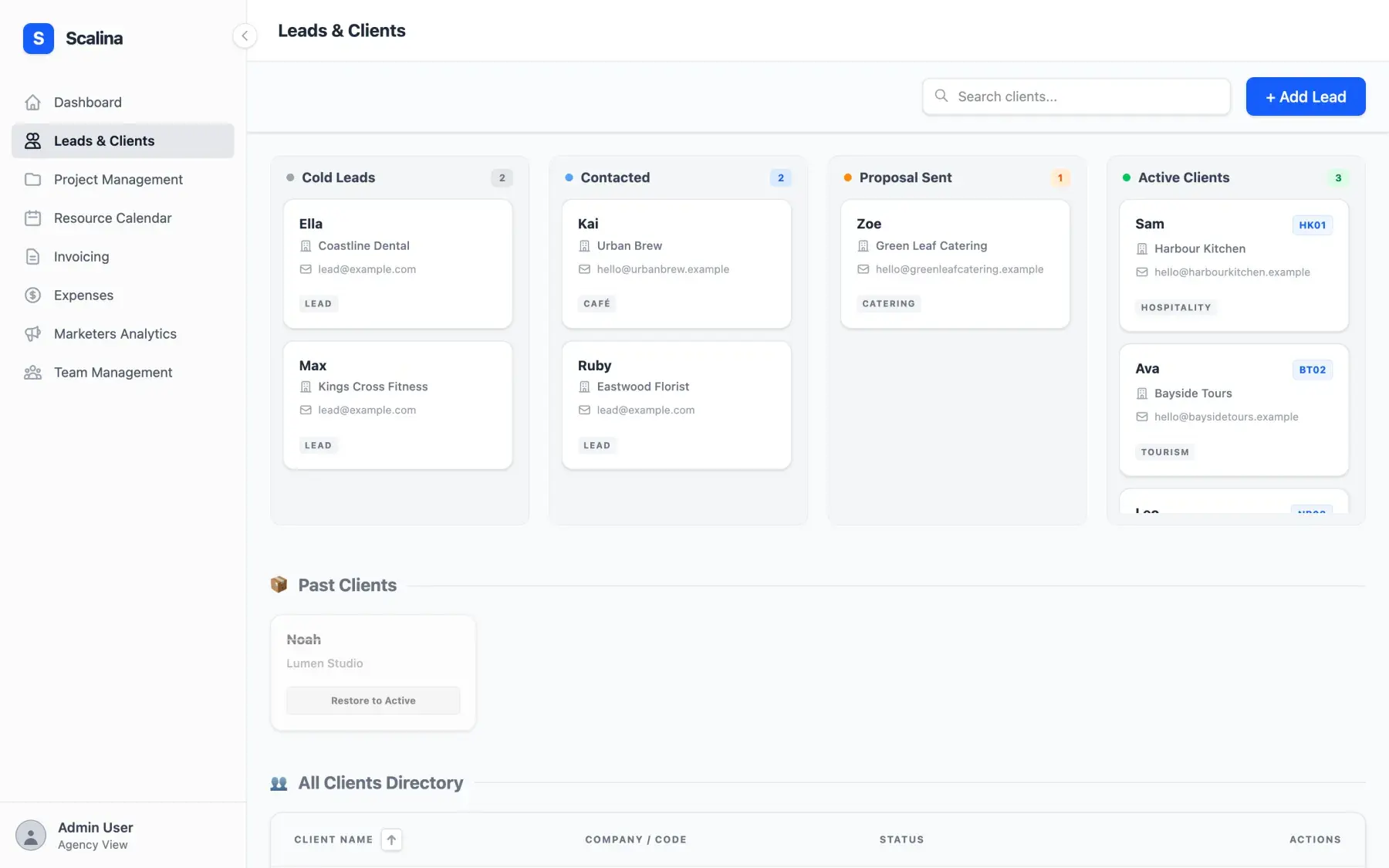
Task: Click the building icon beside Harbour Kitchen
Action: pos(1142,248)
